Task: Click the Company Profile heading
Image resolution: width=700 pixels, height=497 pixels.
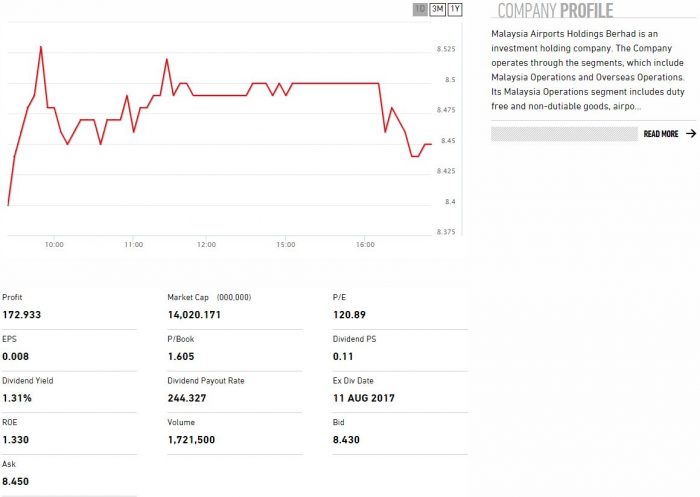Action: point(555,11)
